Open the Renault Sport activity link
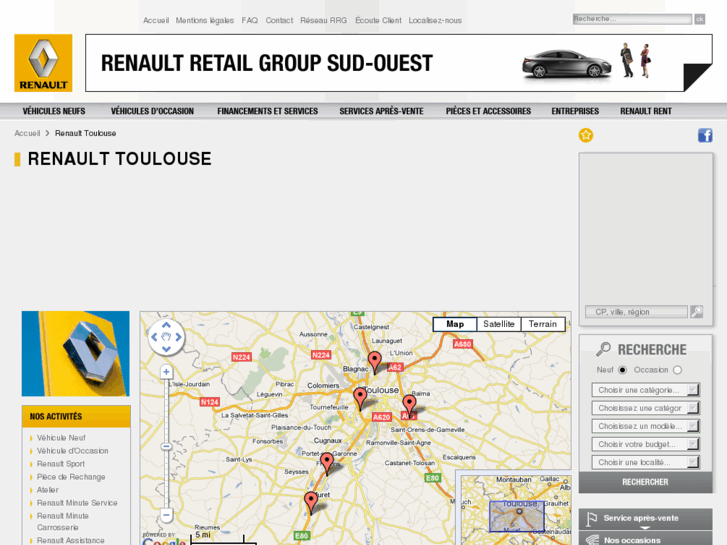The height and width of the screenshot is (545, 727). coord(61,463)
